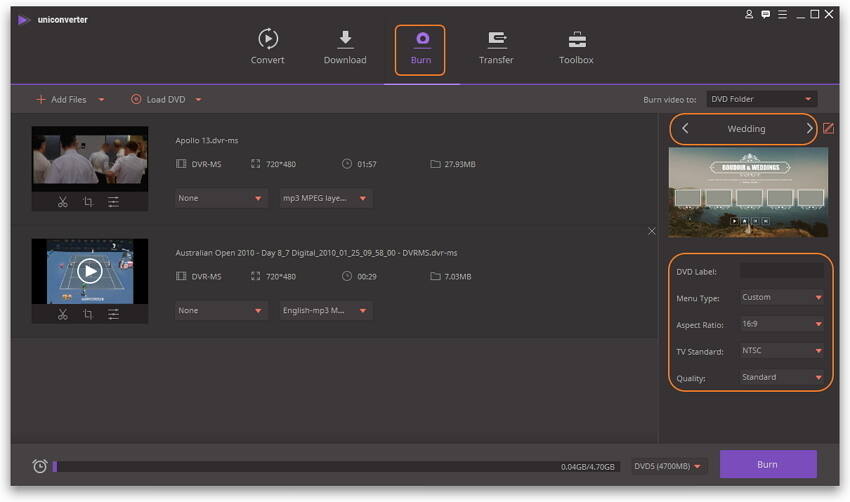Screen dimensions: 850x502
Task: Open subtitle None dropdown for Australian Open
Action: pos(221,311)
